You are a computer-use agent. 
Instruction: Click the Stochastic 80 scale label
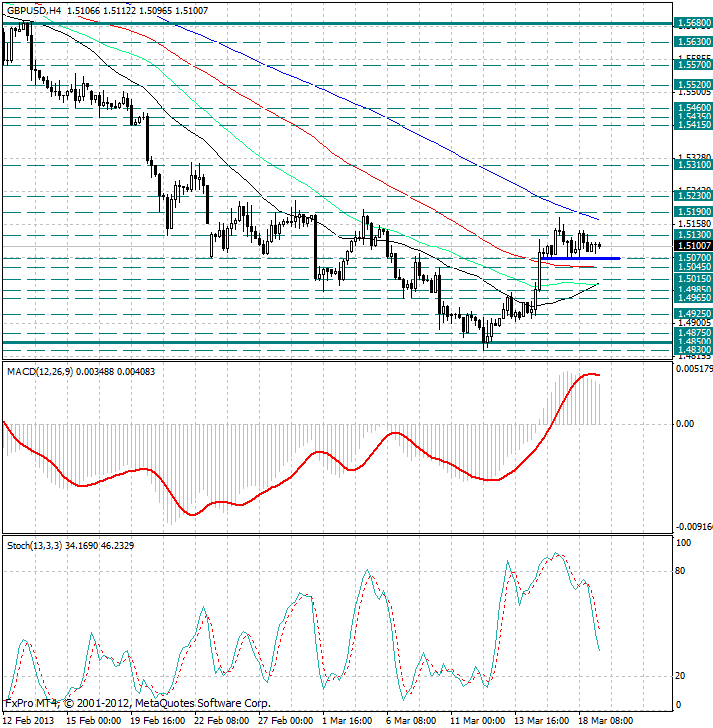pos(681,571)
